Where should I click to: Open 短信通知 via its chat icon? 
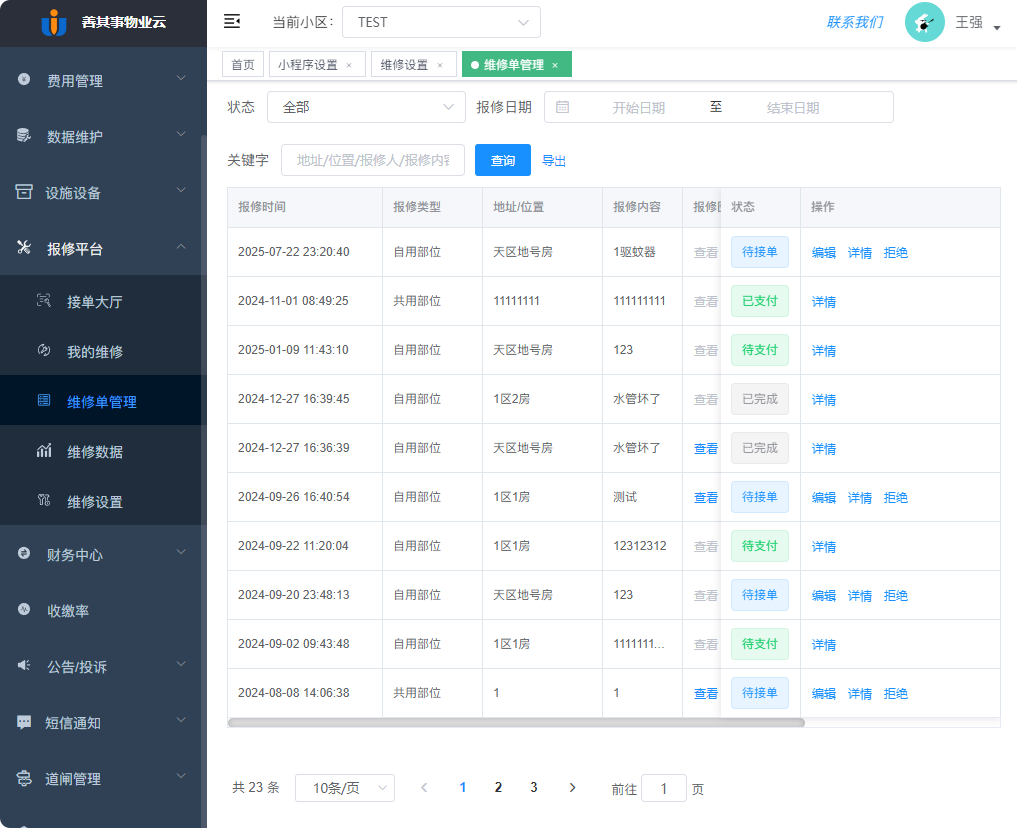pos(22,723)
